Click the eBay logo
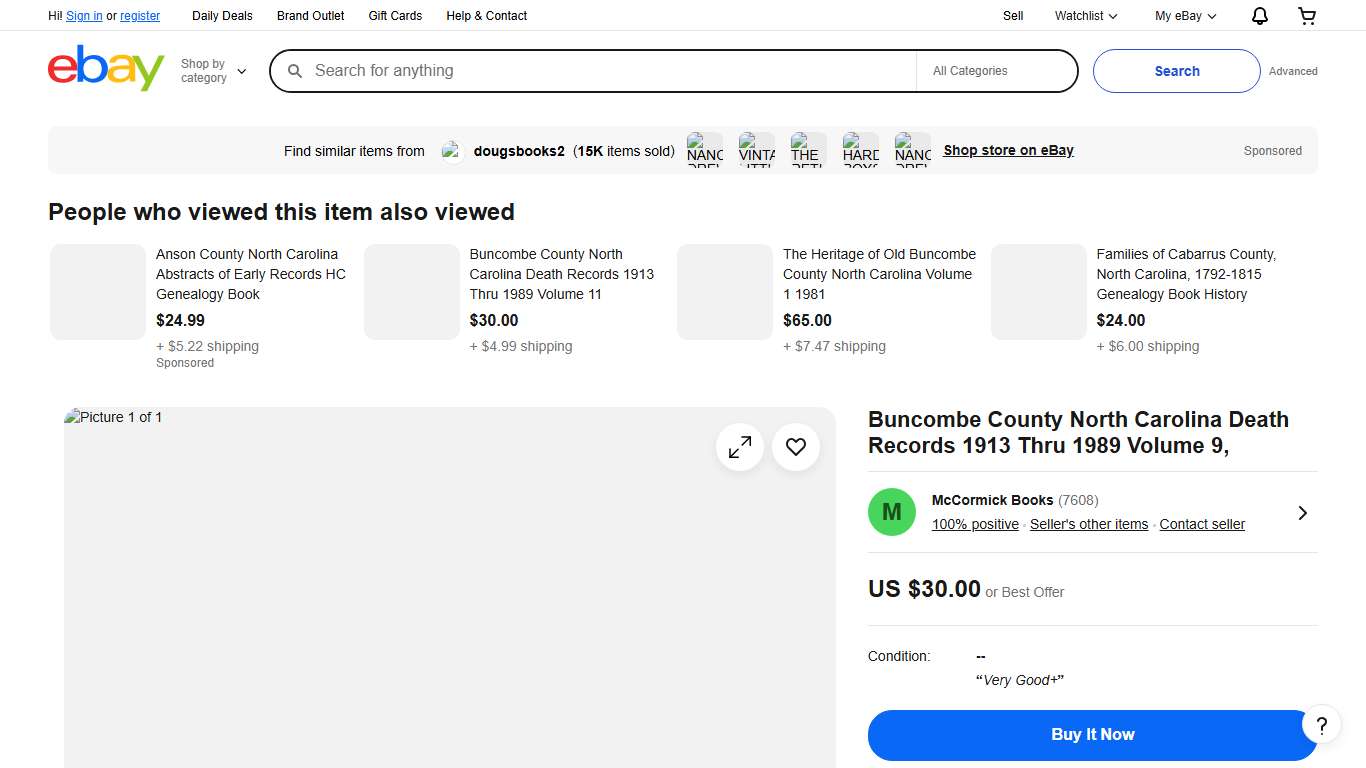 (105, 68)
